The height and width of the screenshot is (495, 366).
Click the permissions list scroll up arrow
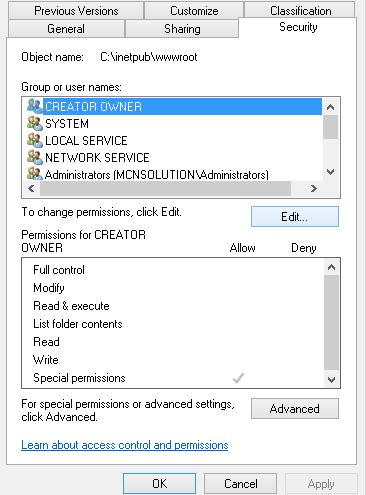[x=331, y=267]
